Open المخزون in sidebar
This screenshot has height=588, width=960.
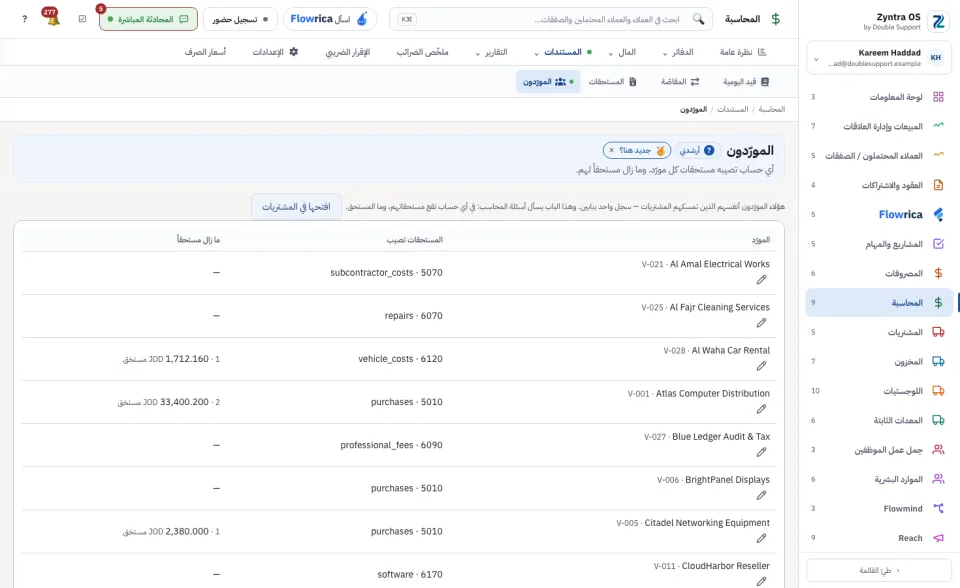[879, 361]
